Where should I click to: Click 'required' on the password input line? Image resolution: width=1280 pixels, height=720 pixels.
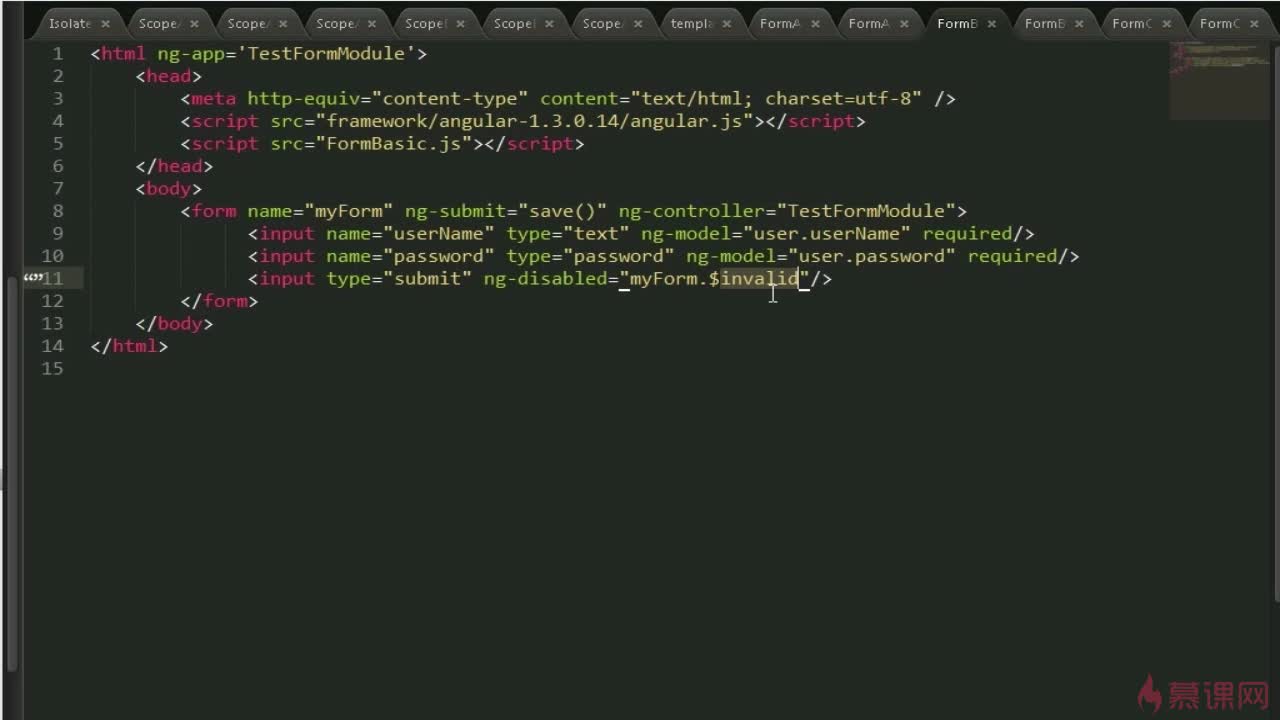click(1012, 256)
